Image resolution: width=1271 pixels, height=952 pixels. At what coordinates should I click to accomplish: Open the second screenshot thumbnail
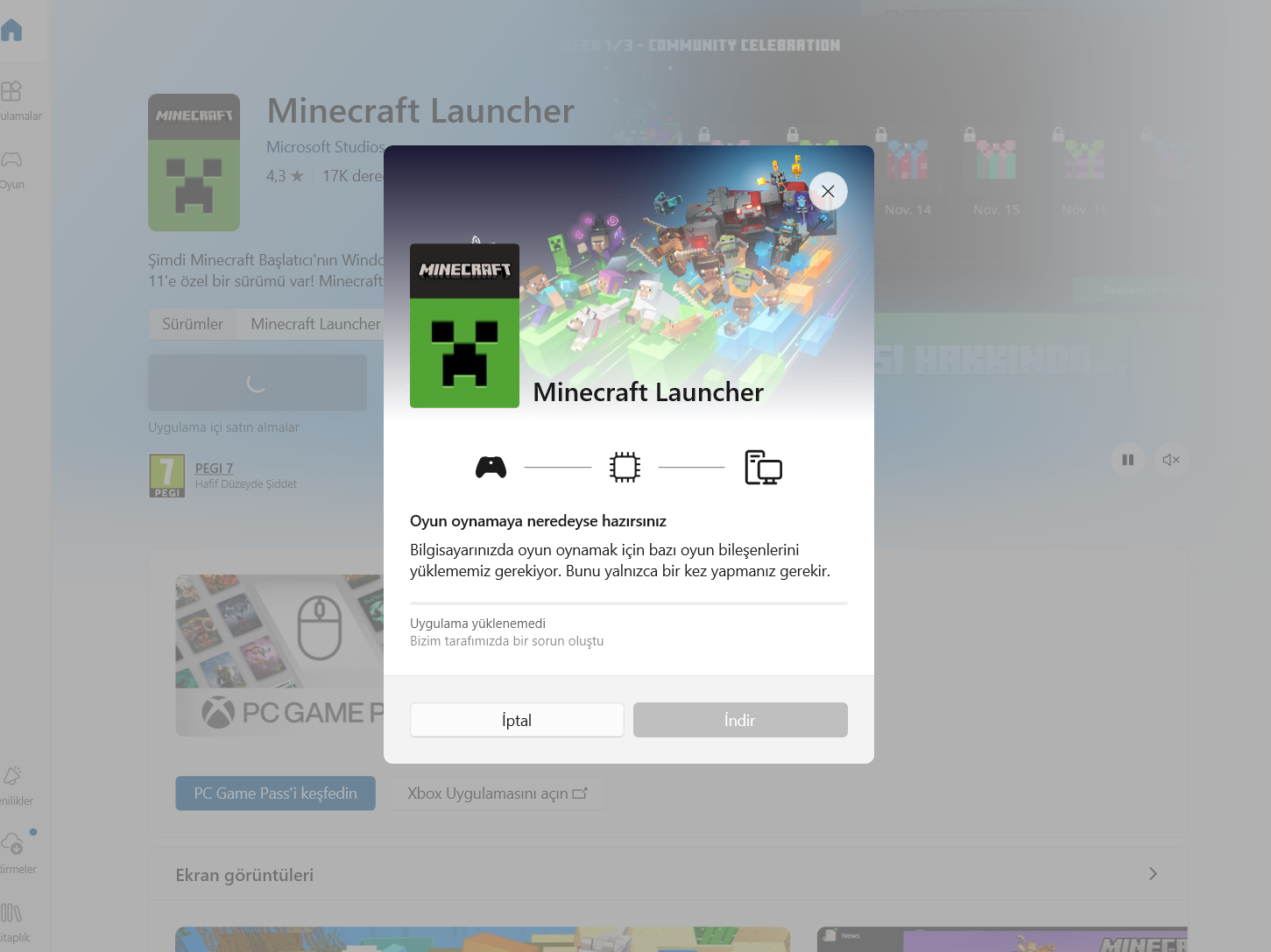[x=1002, y=939]
